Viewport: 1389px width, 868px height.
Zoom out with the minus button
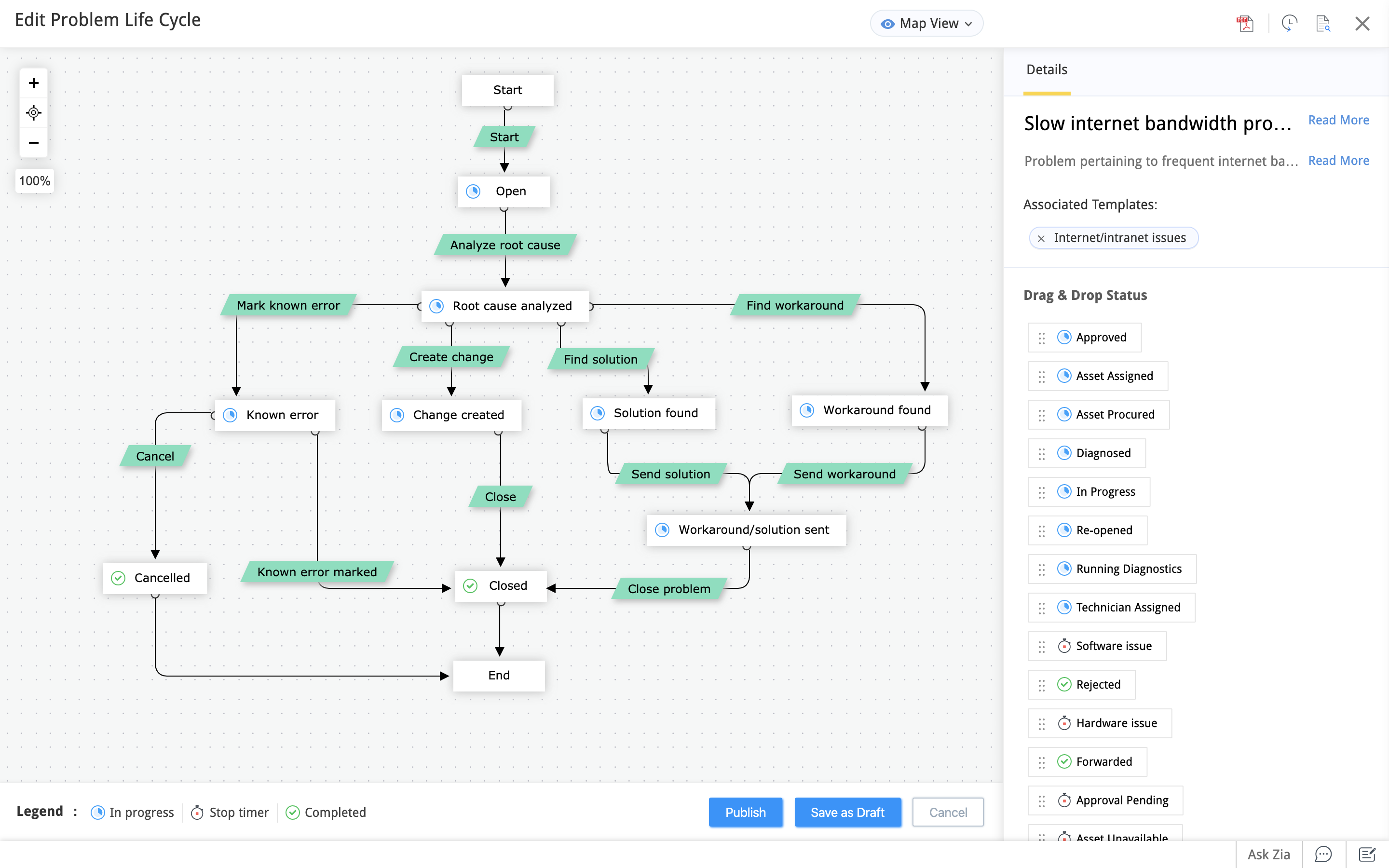coord(34,142)
